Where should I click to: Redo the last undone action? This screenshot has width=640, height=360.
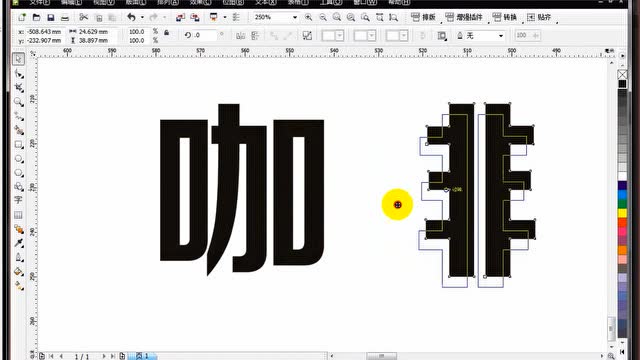(x=153, y=17)
